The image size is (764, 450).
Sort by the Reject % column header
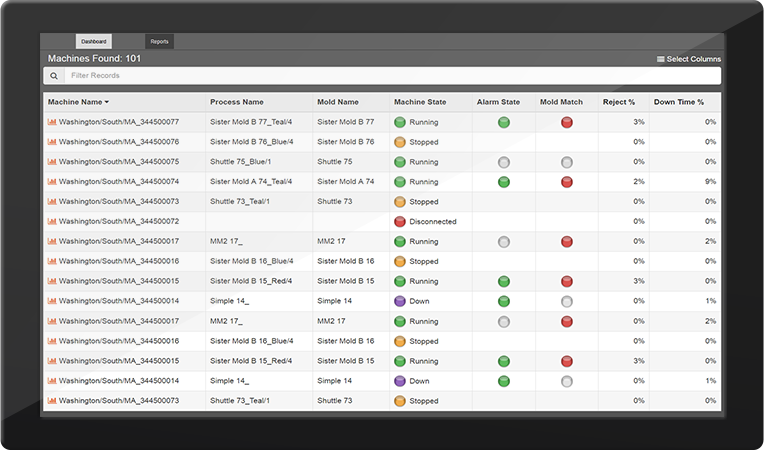tap(619, 102)
